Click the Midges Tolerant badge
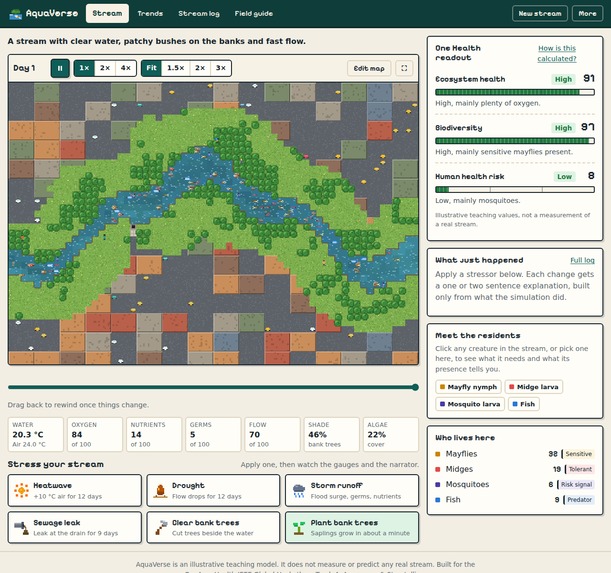This screenshot has height=573, width=611. (580, 469)
